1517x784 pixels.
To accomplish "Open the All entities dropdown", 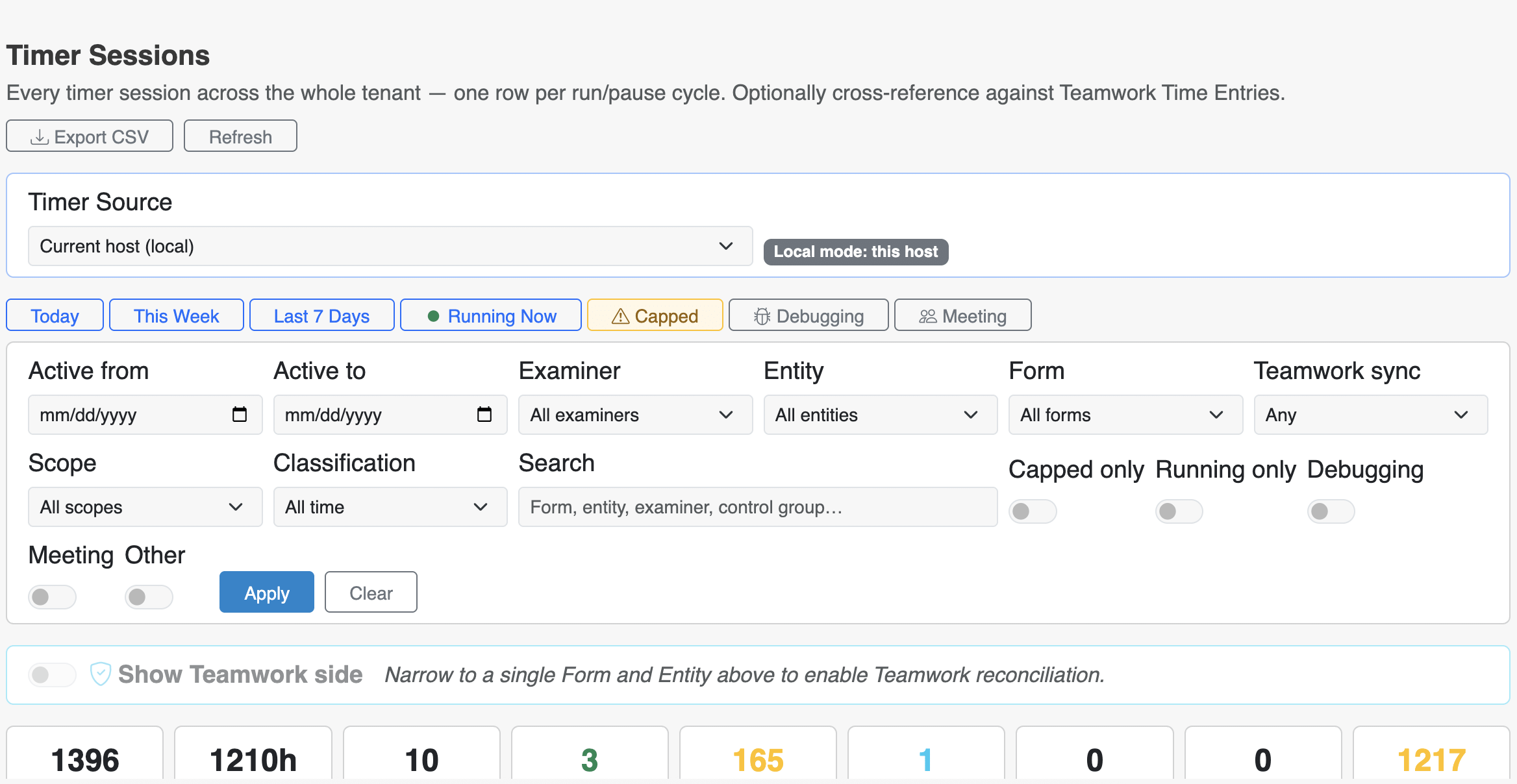I will [881, 415].
